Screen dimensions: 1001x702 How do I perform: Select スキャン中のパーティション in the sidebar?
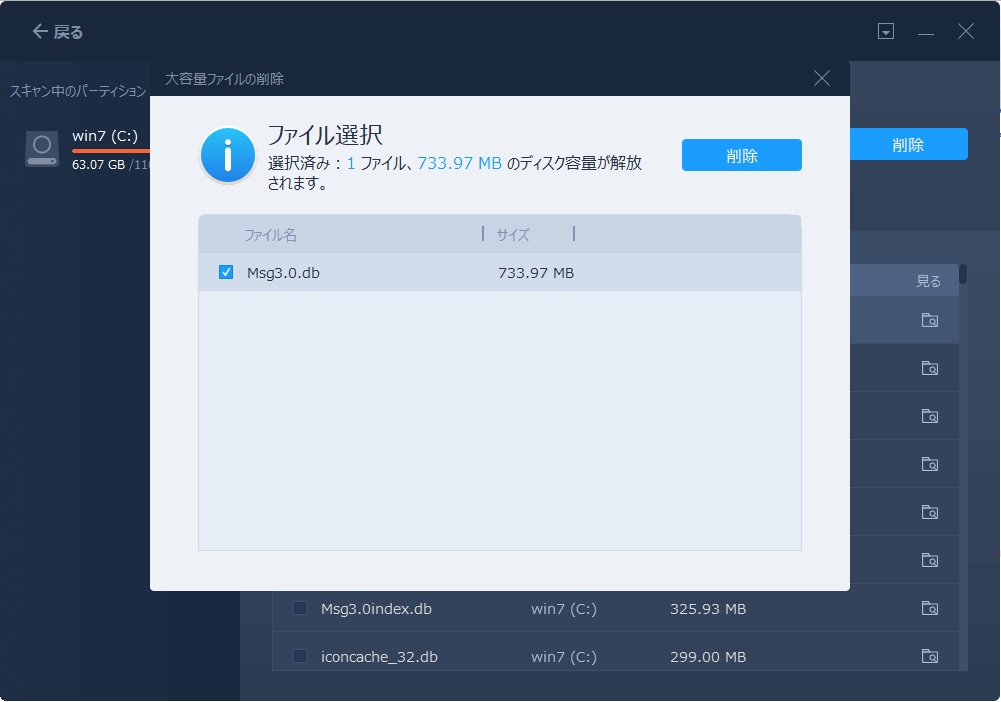click(76, 89)
